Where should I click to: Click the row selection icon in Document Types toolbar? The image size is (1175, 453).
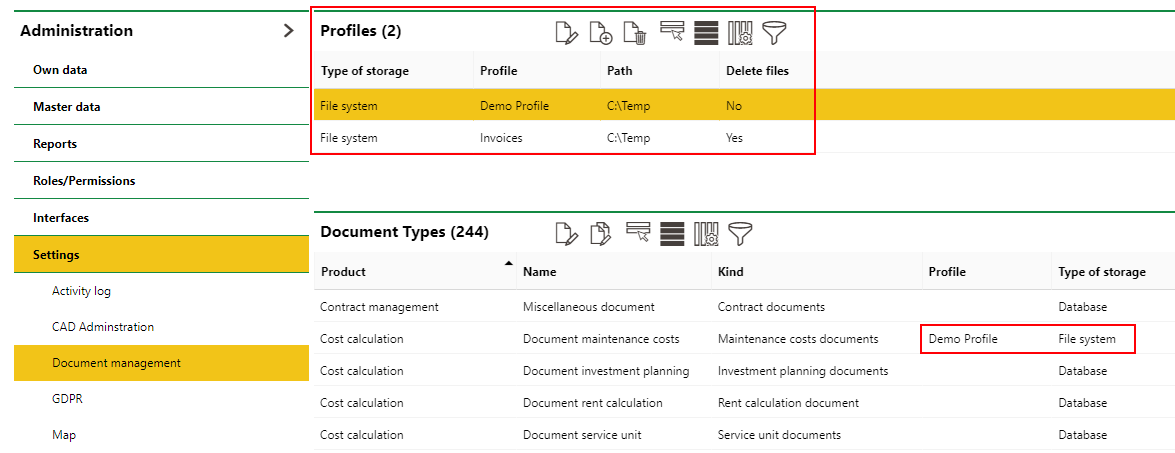click(637, 231)
